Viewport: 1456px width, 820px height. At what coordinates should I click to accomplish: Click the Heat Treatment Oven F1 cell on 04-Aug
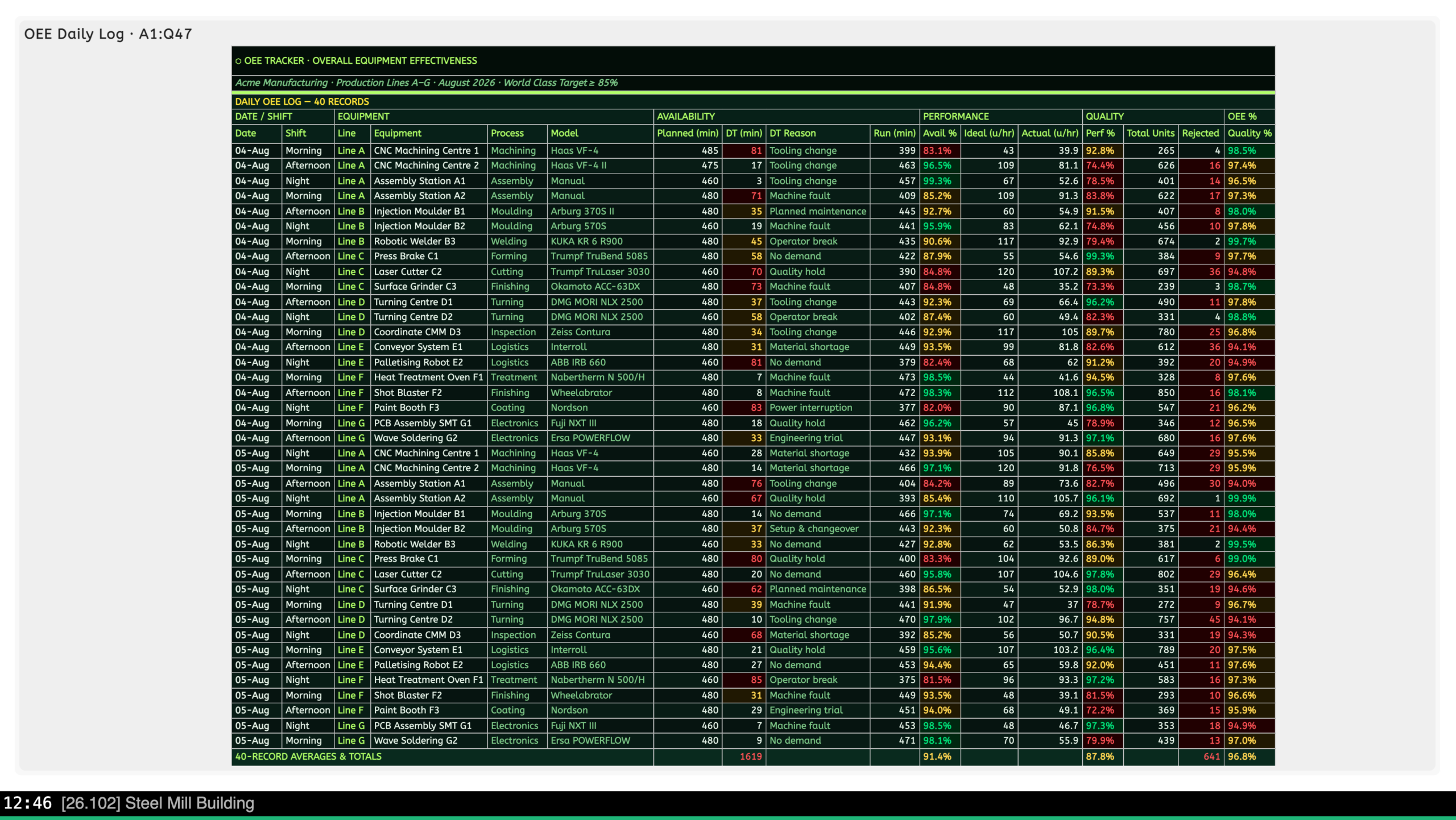pos(429,378)
